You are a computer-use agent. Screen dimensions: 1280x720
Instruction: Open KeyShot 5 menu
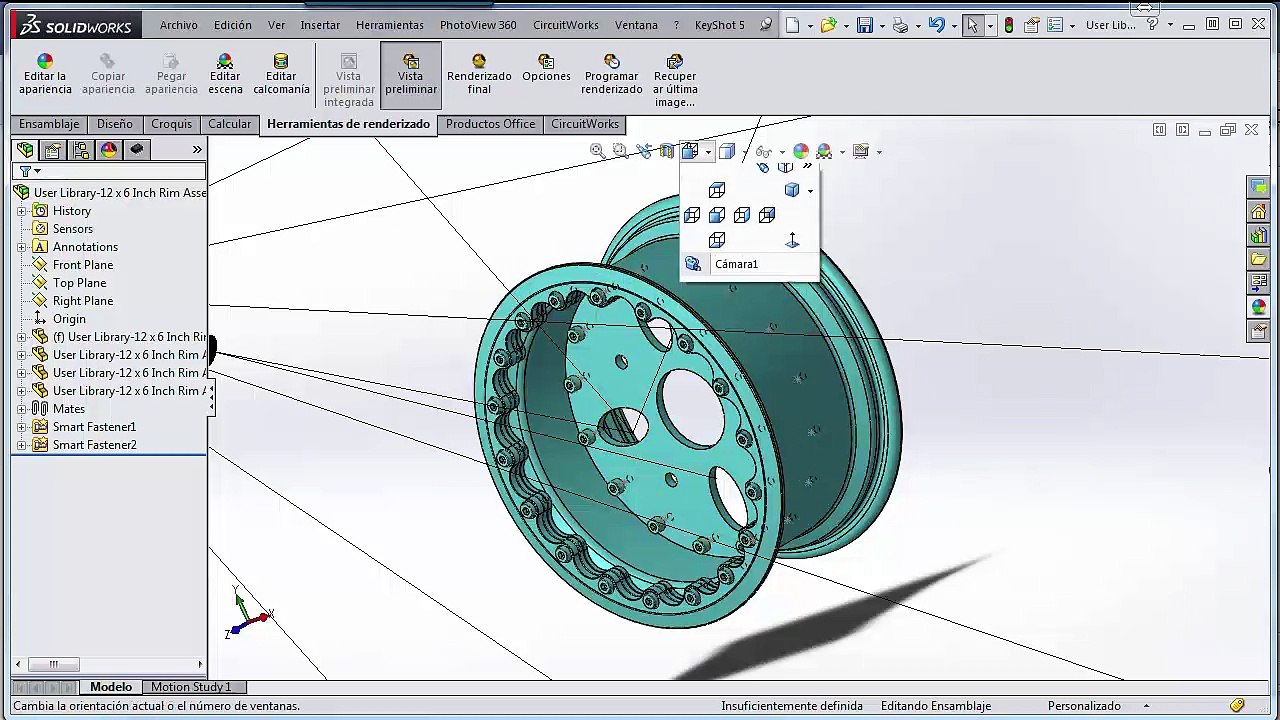[x=720, y=25]
